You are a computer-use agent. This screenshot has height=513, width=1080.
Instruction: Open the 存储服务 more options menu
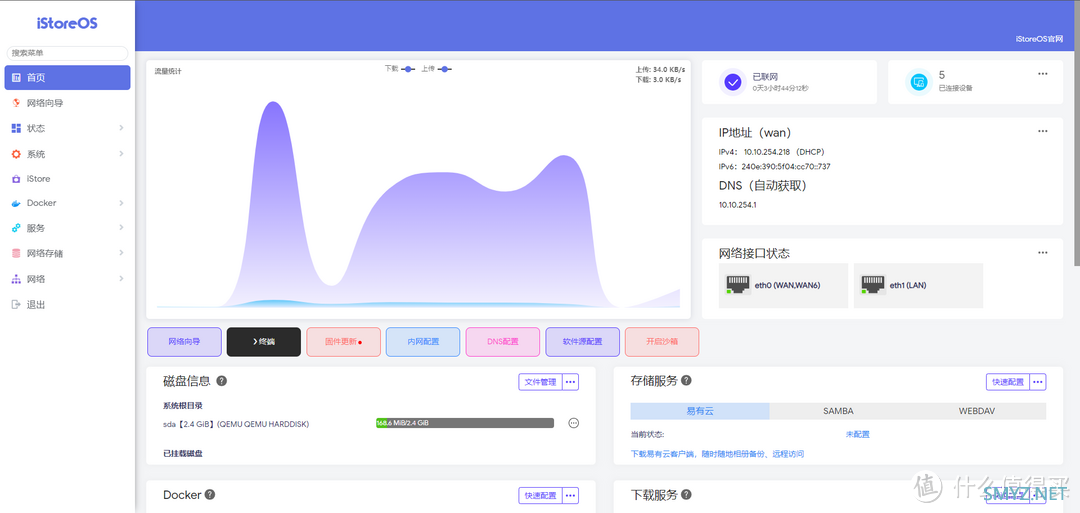click(1039, 382)
